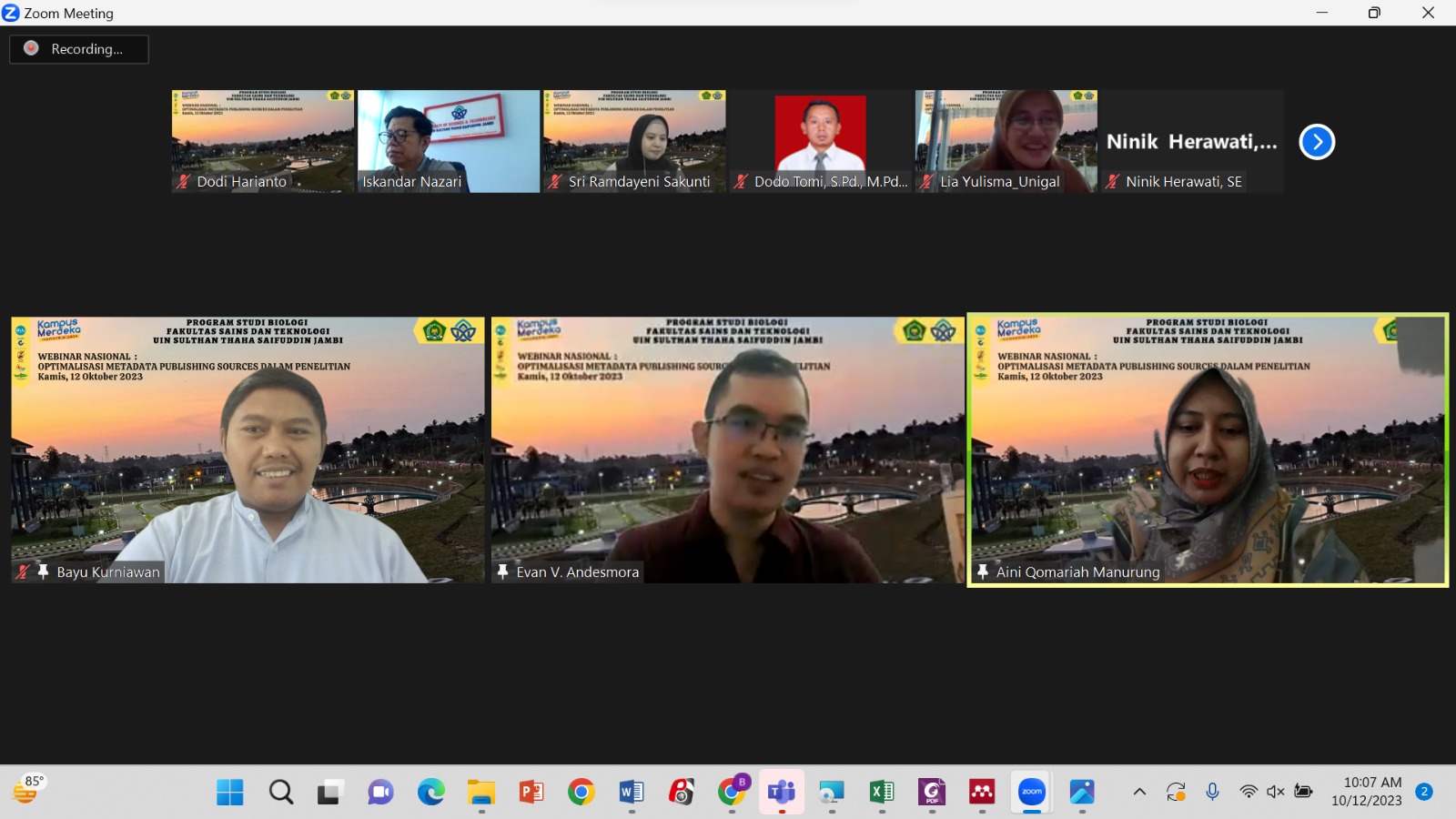The height and width of the screenshot is (819, 1456).
Task: Toggle the muted speaker volume icon
Action: (x=1276, y=792)
